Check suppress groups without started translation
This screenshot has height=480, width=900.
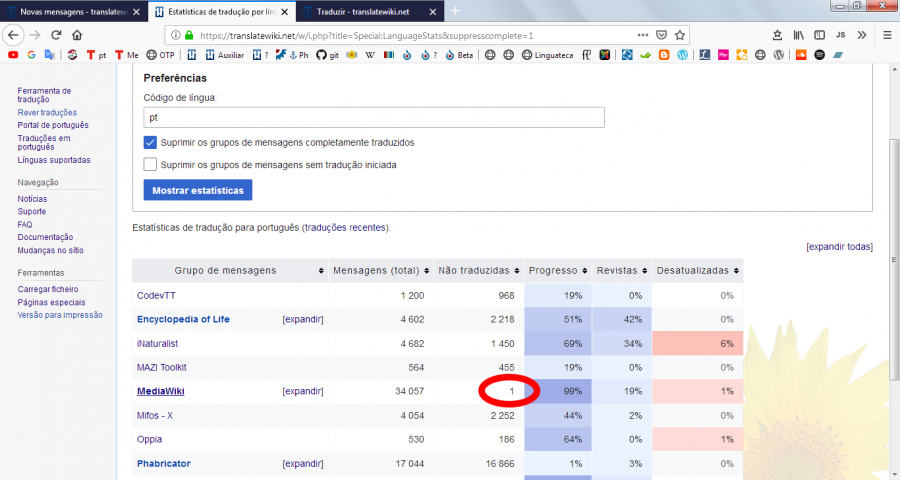pyautogui.click(x=150, y=165)
